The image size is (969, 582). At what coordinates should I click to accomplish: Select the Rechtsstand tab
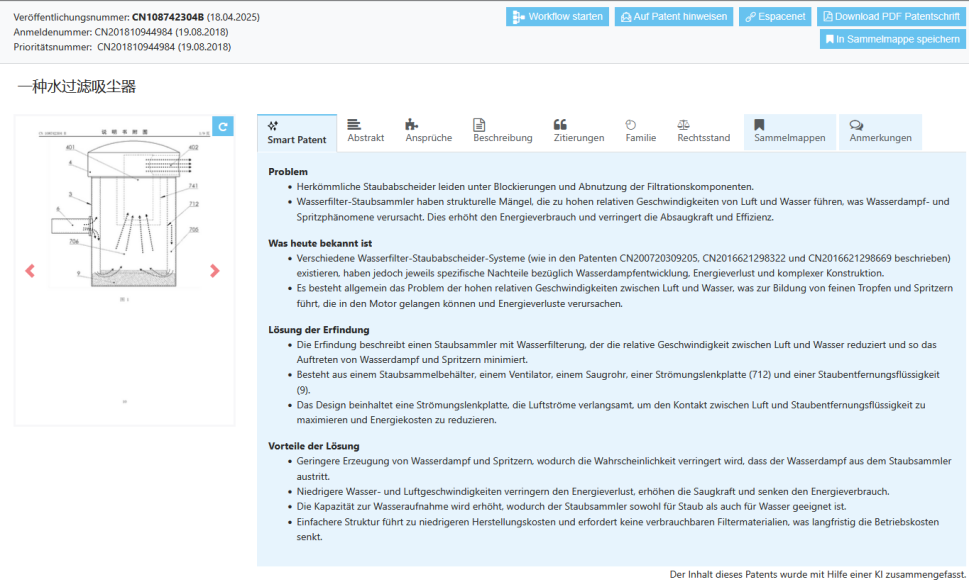click(703, 131)
